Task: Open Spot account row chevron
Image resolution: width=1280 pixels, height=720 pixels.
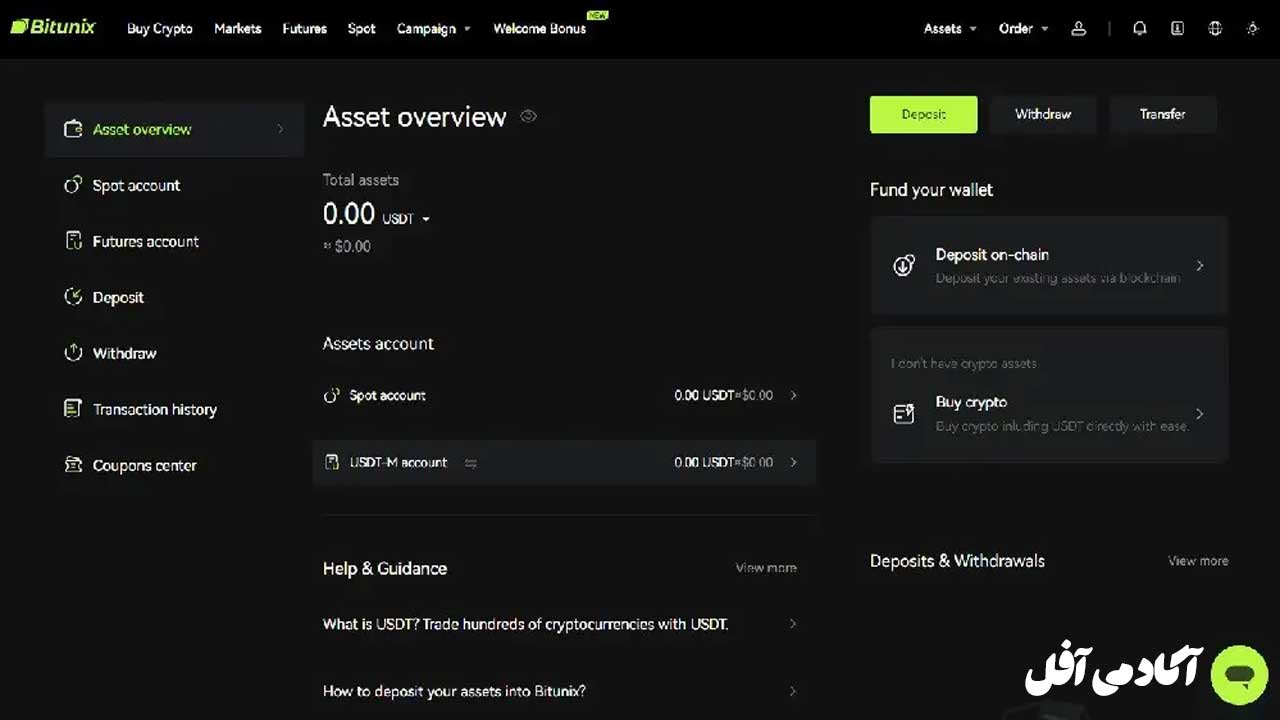Action: (x=793, y=395)
